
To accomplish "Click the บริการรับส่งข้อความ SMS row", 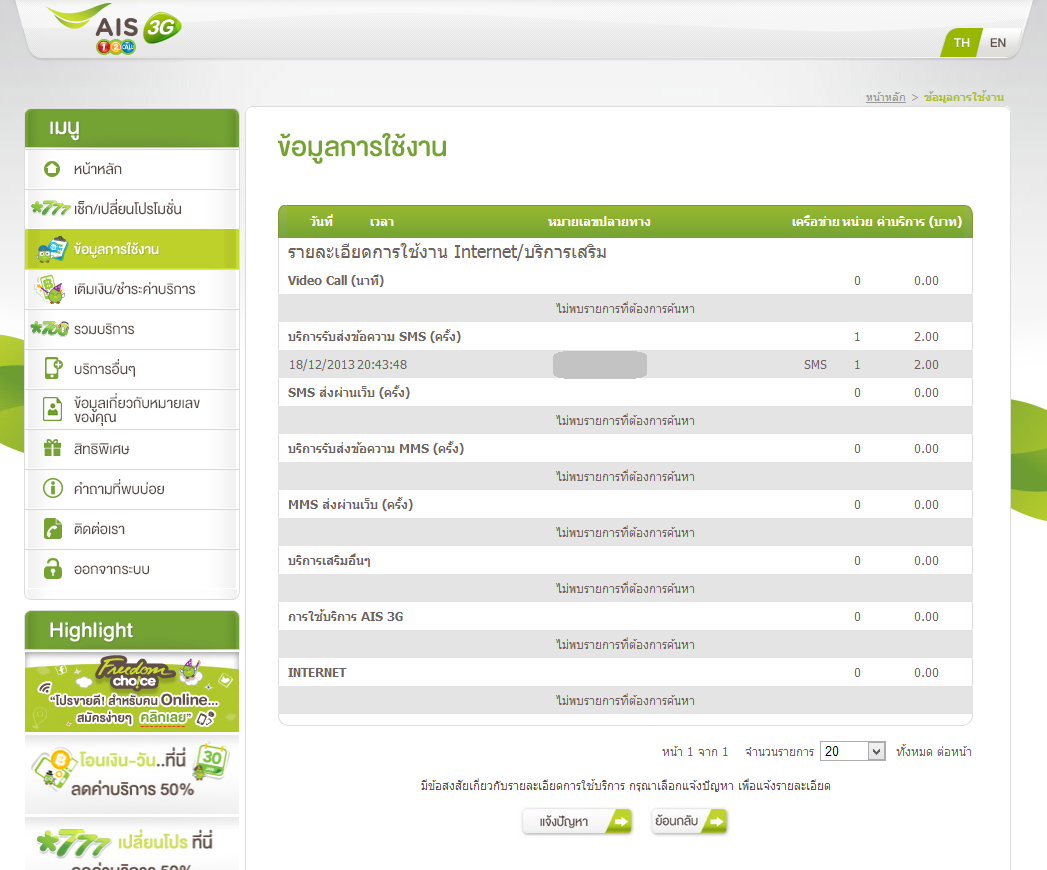I will click(x=625, y=337).
